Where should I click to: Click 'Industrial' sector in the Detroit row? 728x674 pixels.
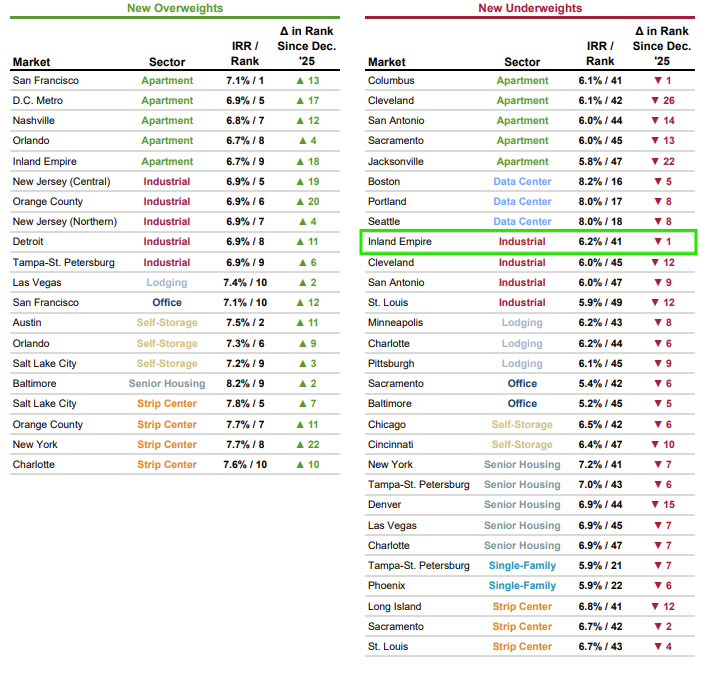pyautogui.click(x=167, y=241)
